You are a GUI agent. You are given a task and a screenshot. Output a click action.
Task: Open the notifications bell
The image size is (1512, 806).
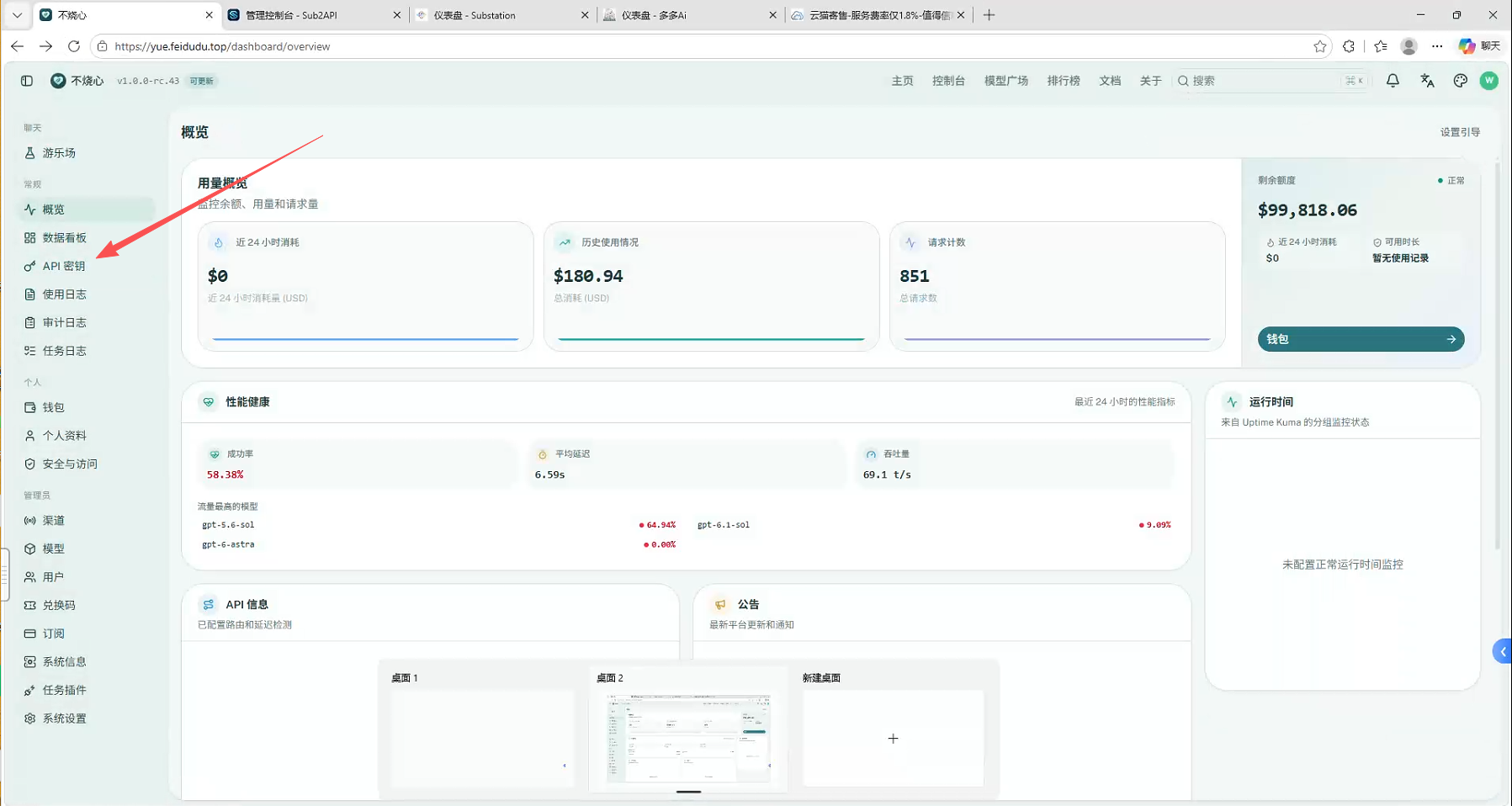point(1393,81)
